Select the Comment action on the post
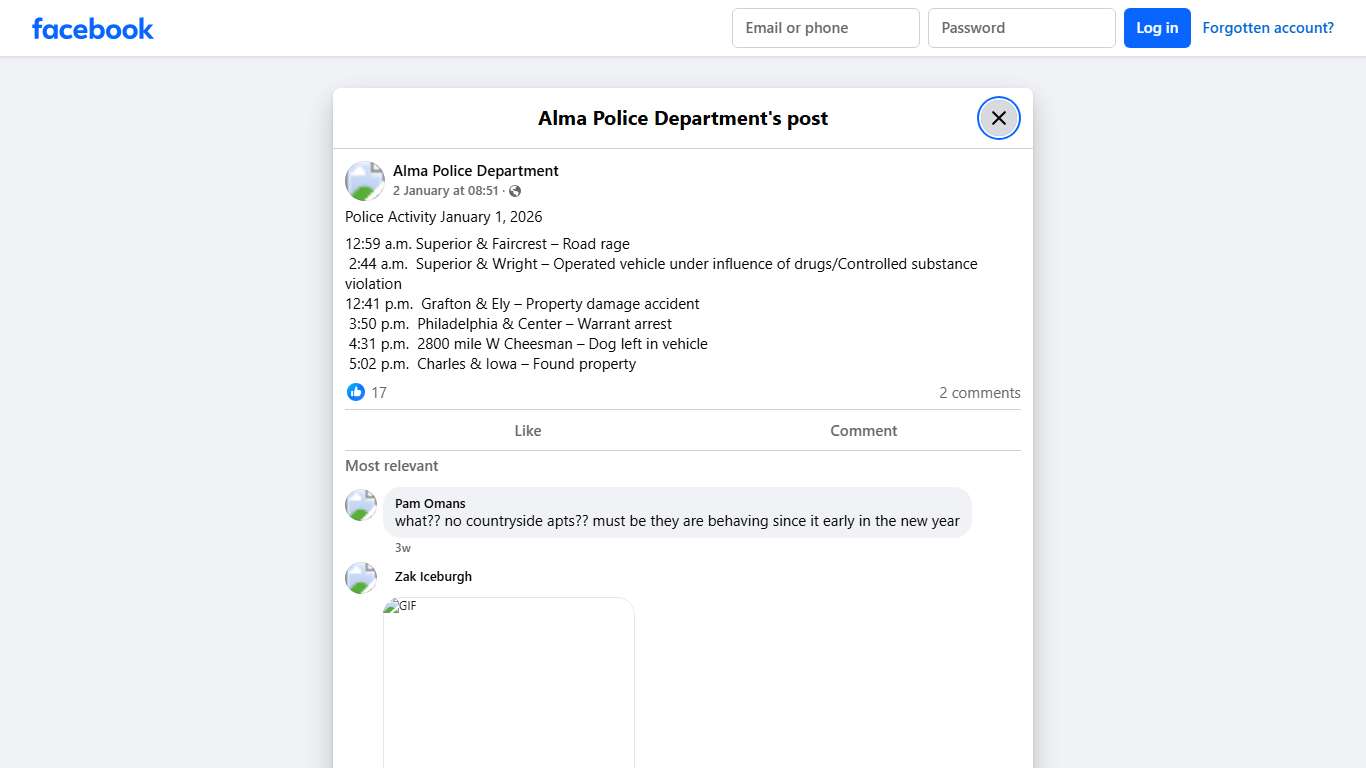This screenshot has height=768, width=1366. [x=863, y=430]
